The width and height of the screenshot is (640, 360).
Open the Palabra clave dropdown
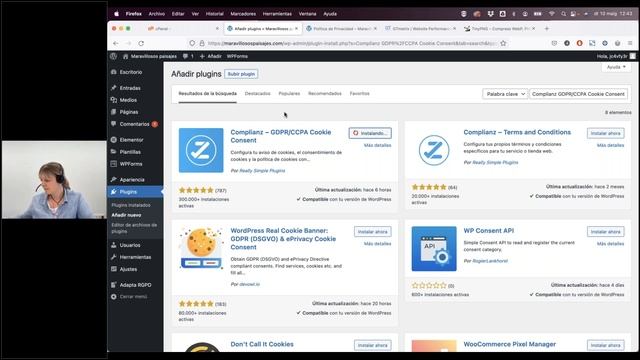click(x=505, y=94)
